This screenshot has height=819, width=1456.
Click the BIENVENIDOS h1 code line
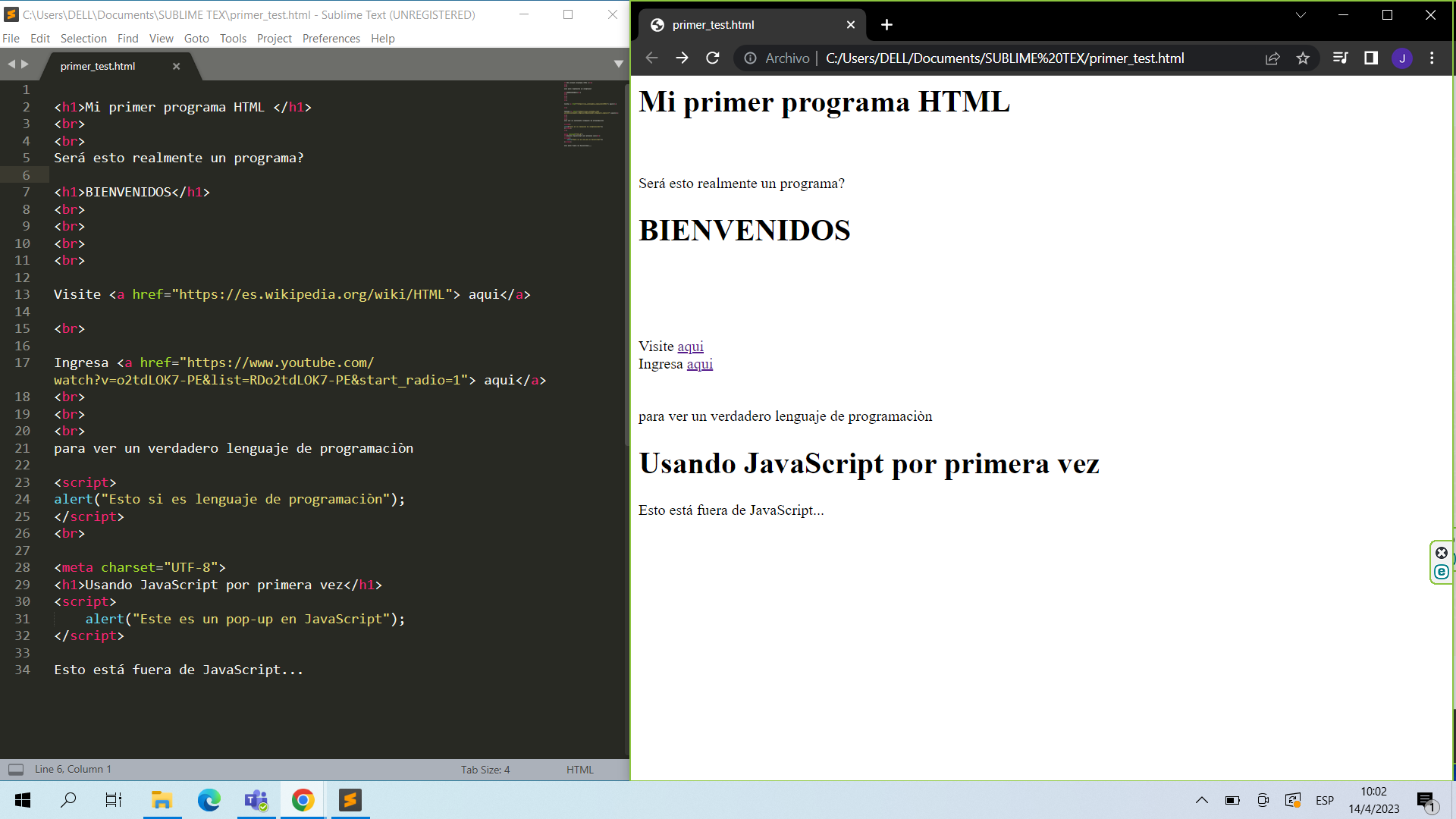[132, 193]
